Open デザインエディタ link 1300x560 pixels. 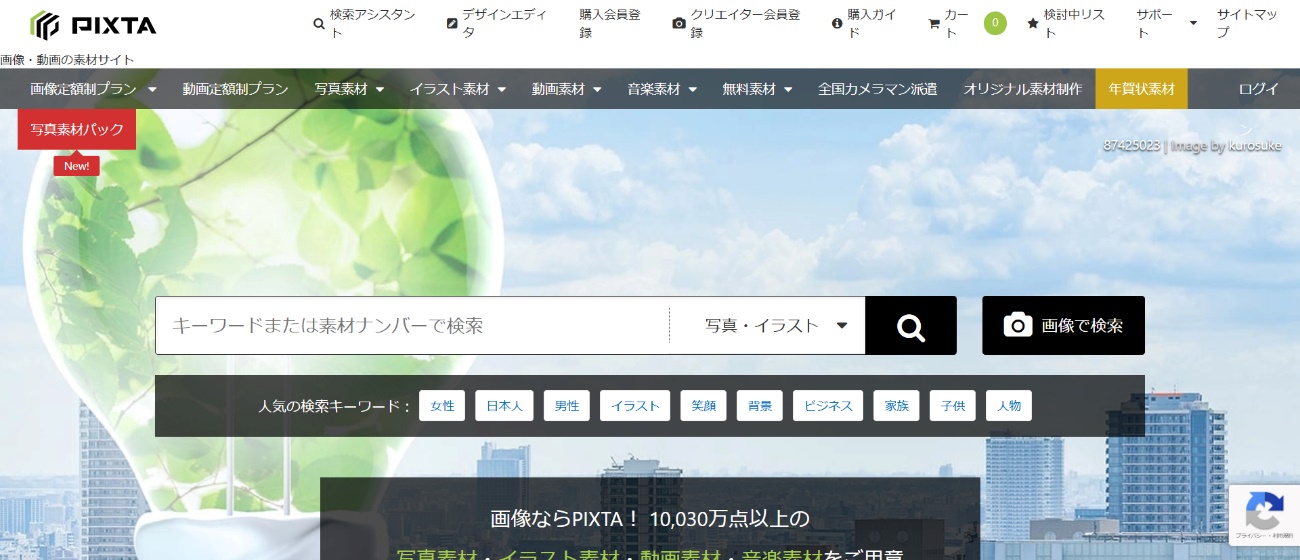click(498, 24)
